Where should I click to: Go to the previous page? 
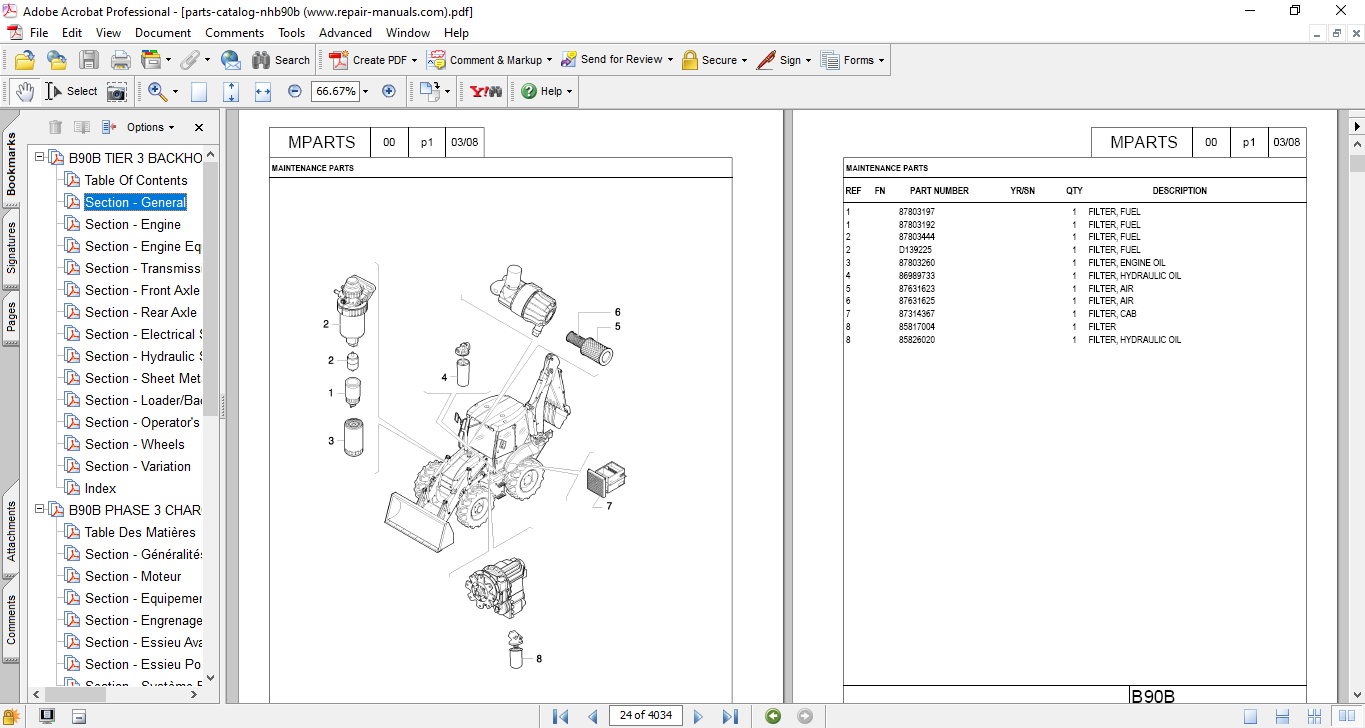tap(592, 716)
